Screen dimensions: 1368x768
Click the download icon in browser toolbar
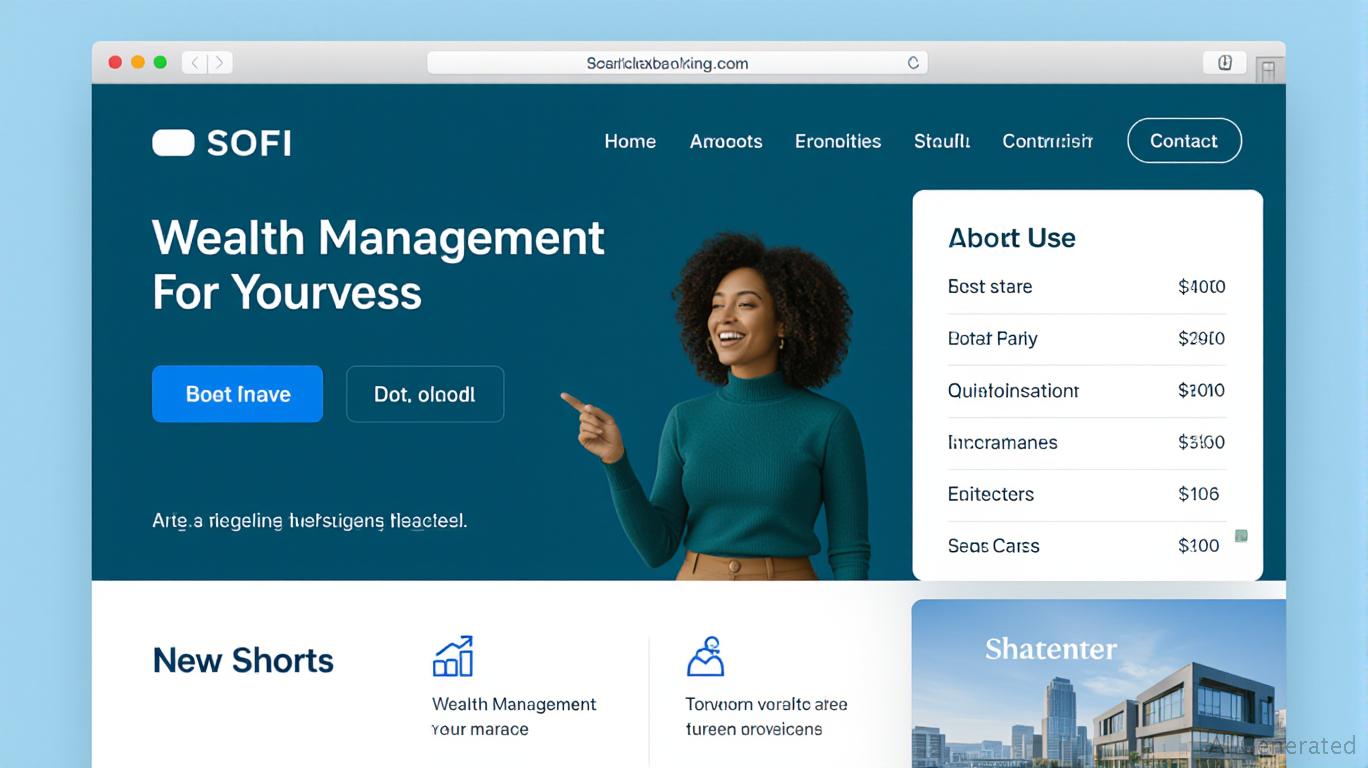[x=1225, y=62]
